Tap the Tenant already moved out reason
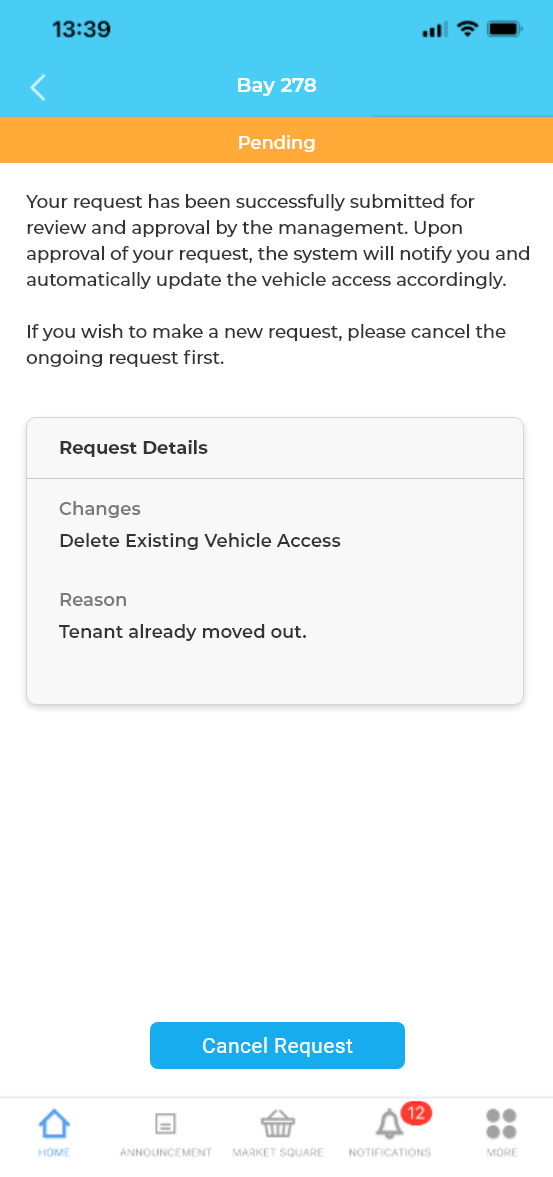The width and height of the screenshot is (553, 1177). pos(183,632)
